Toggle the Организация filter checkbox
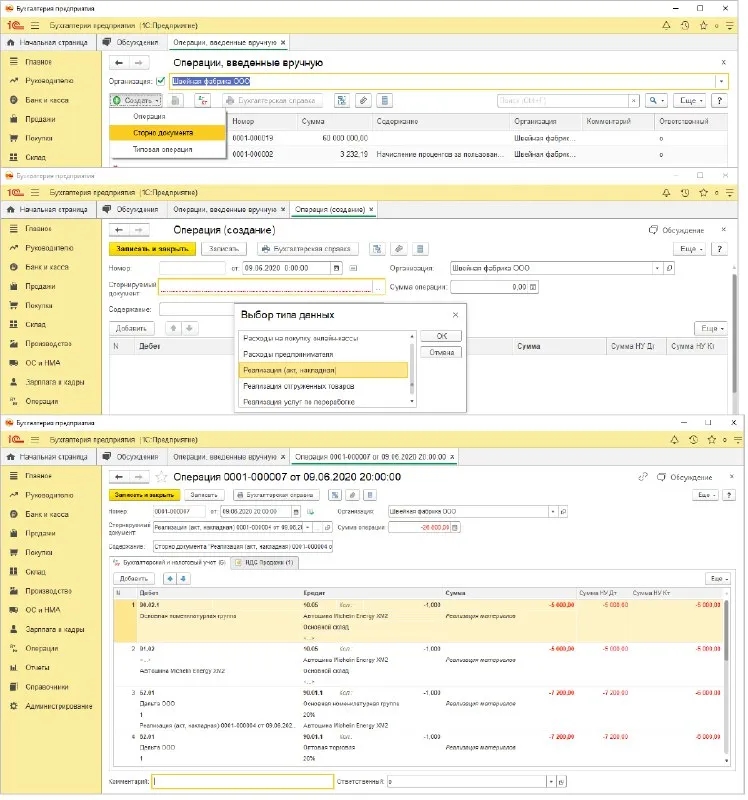Screen dimensions: 748x800 [161, 81]
